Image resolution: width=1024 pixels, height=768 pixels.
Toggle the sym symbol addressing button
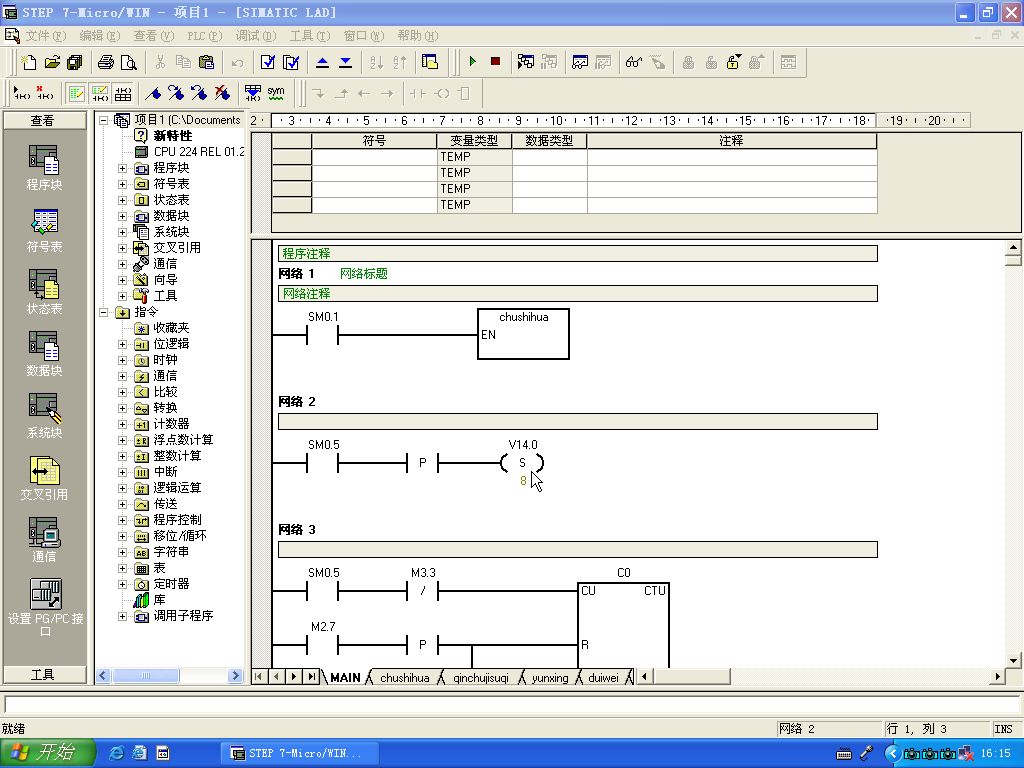(276, 93)
